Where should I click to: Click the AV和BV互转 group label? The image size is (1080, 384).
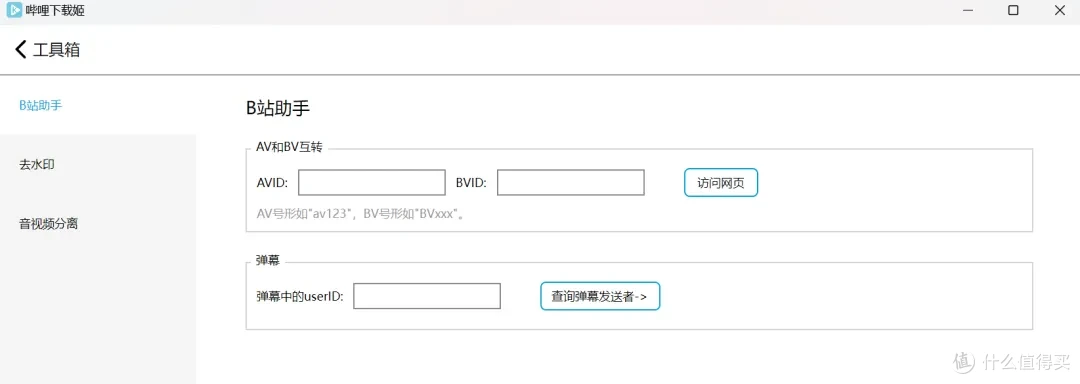[289, 147]
